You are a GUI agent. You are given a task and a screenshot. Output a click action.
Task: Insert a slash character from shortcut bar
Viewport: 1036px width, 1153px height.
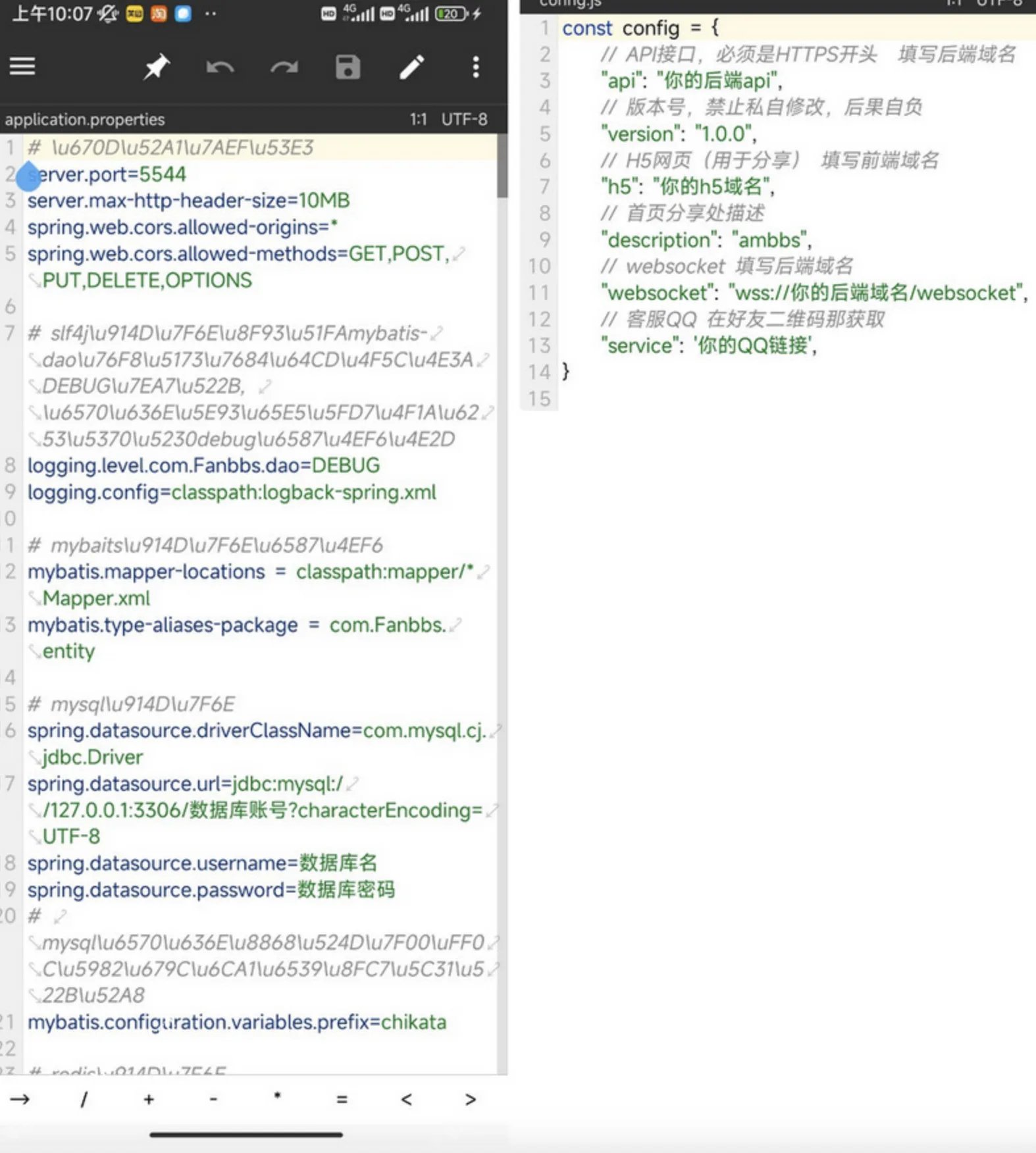[84, 1099]
